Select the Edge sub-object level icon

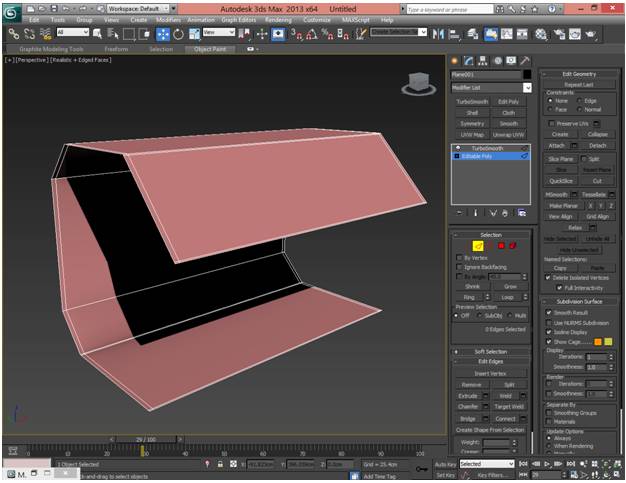478,246
